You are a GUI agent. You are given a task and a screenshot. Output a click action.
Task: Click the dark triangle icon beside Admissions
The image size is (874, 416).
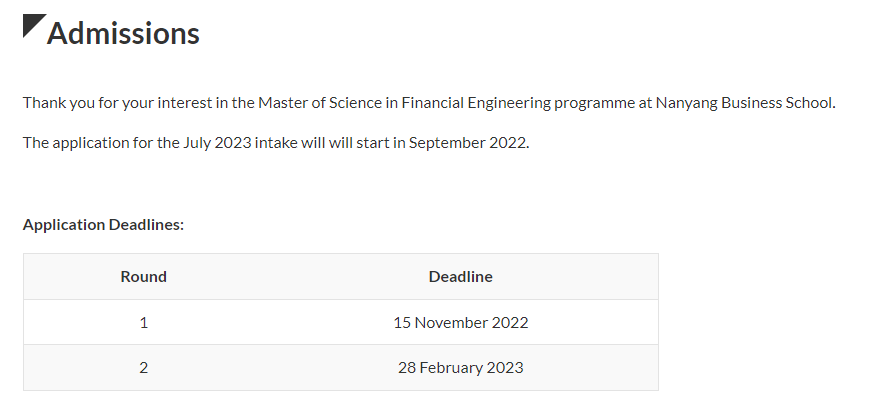coord(32,24)
